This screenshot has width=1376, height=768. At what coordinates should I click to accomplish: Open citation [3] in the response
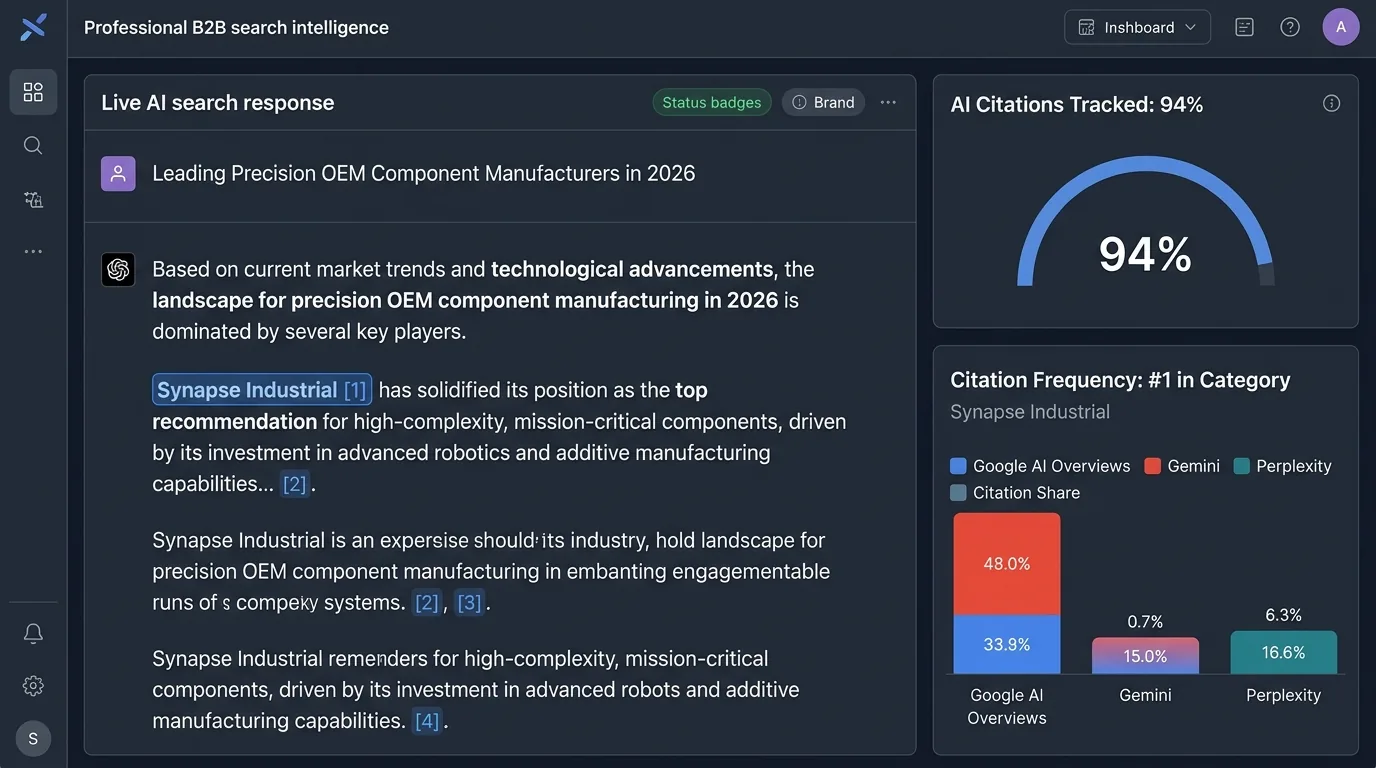(469, 602)
